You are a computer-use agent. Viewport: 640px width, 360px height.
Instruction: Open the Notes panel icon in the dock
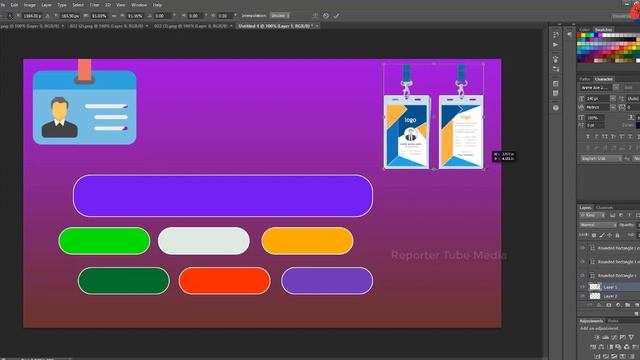coord(556,93)
